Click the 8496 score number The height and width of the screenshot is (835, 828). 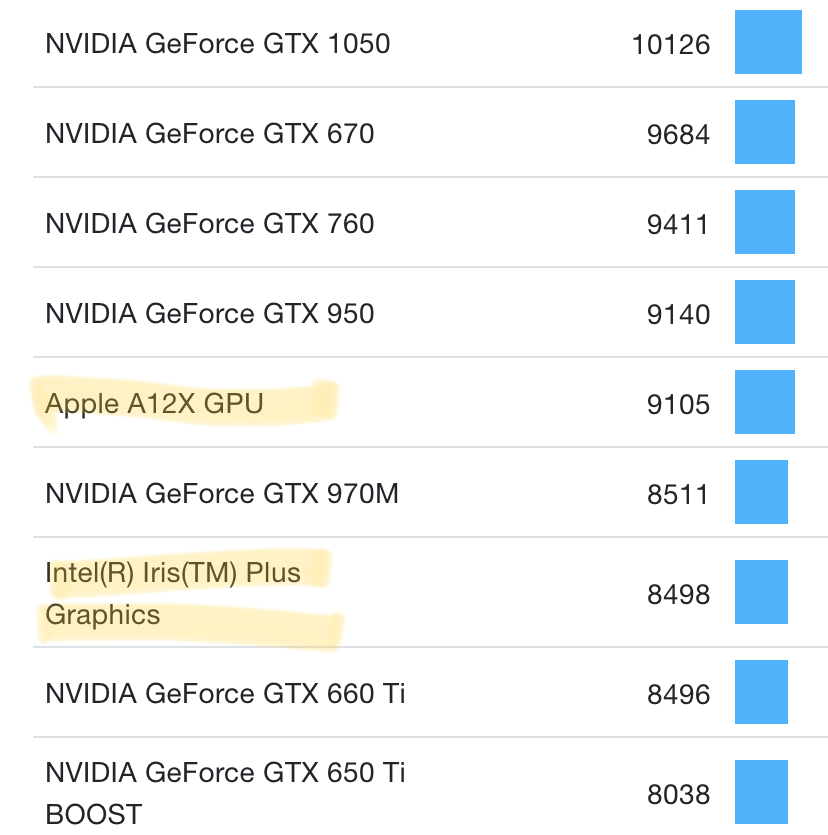(678, 695)
